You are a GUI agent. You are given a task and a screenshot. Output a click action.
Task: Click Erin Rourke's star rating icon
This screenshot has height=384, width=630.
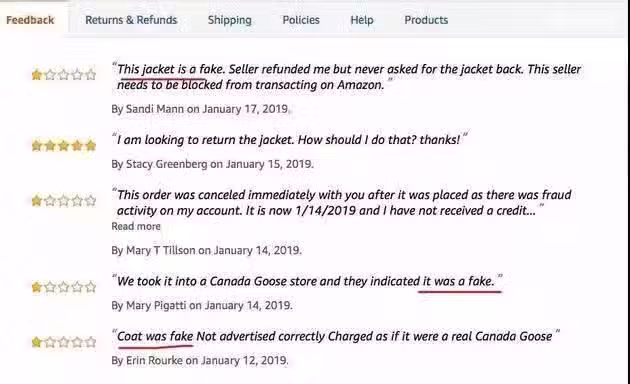[x=64, y=342]
